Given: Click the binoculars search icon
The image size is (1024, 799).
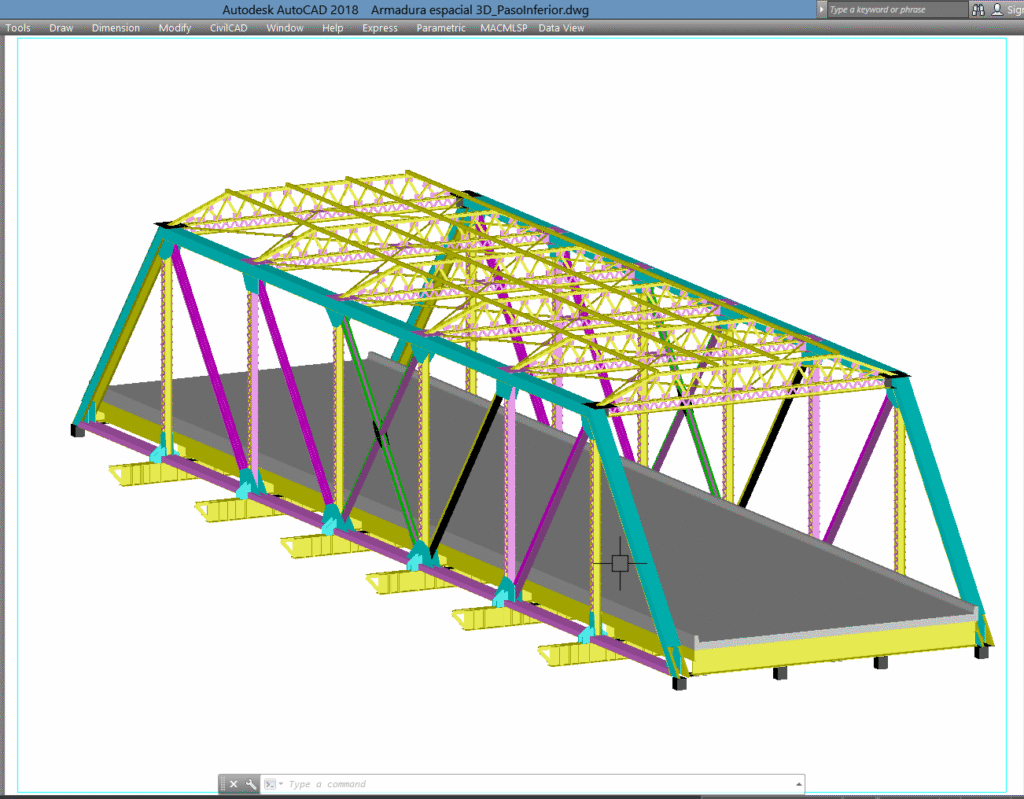Looking at the screenshot, I should pos(978,10).
